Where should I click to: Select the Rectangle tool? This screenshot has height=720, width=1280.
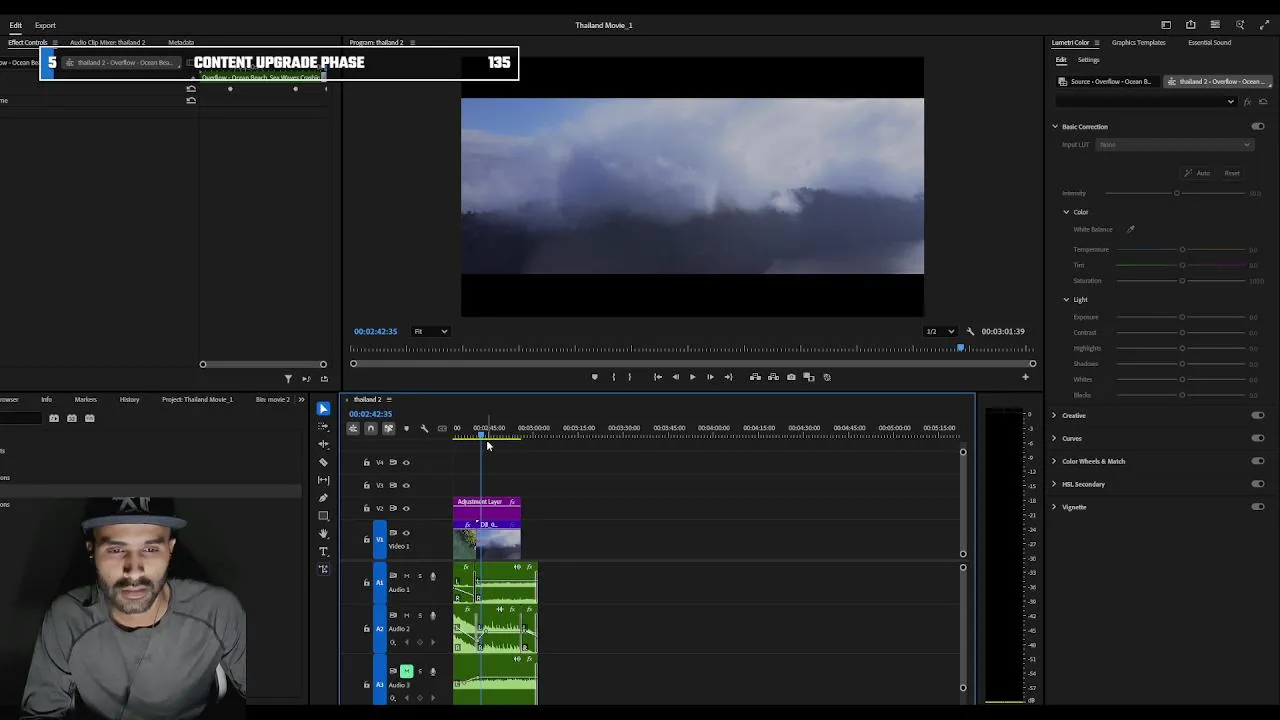[x=323, y=516]
